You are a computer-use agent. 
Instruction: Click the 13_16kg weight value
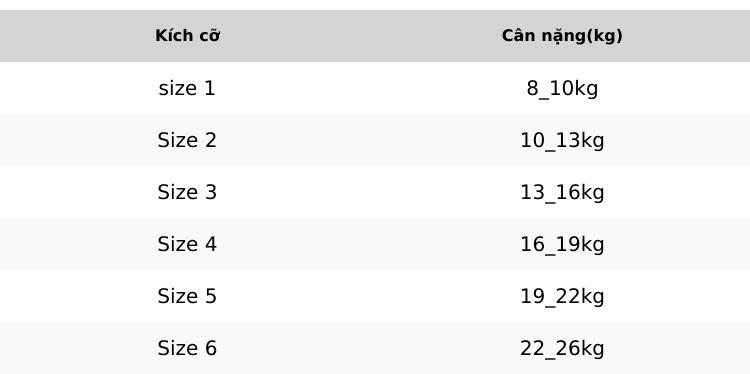[x=562, y=193]
